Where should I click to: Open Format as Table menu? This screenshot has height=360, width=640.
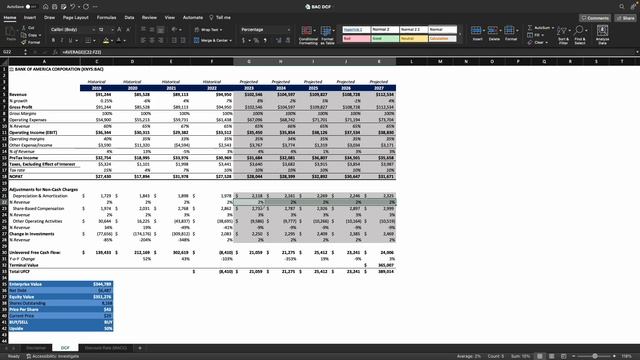coord(327,35)
